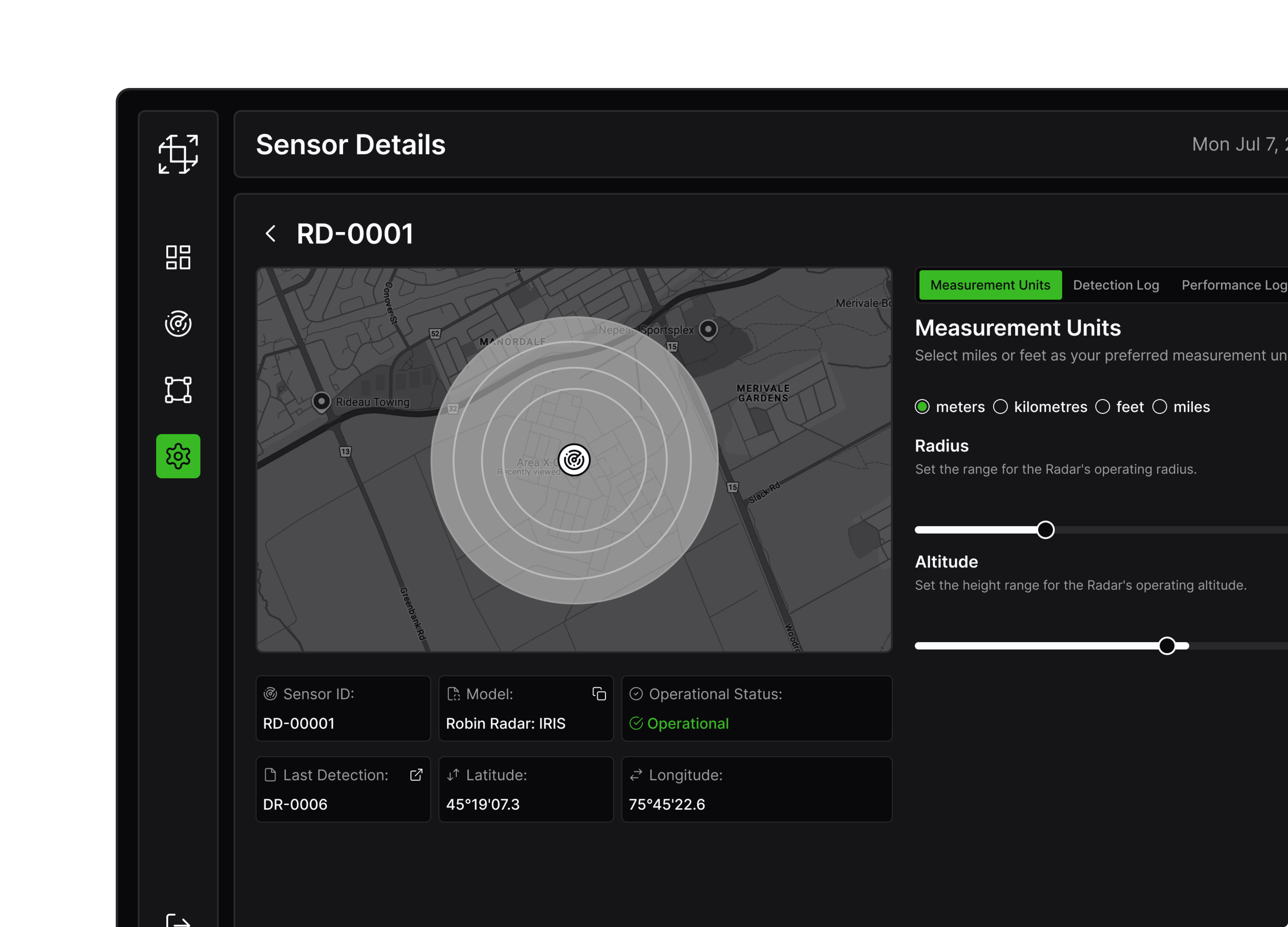This screenshot has height=927, width=1288.
Task: Click the Robin Radar: IRIS model text
Action: tap(506, 723)
